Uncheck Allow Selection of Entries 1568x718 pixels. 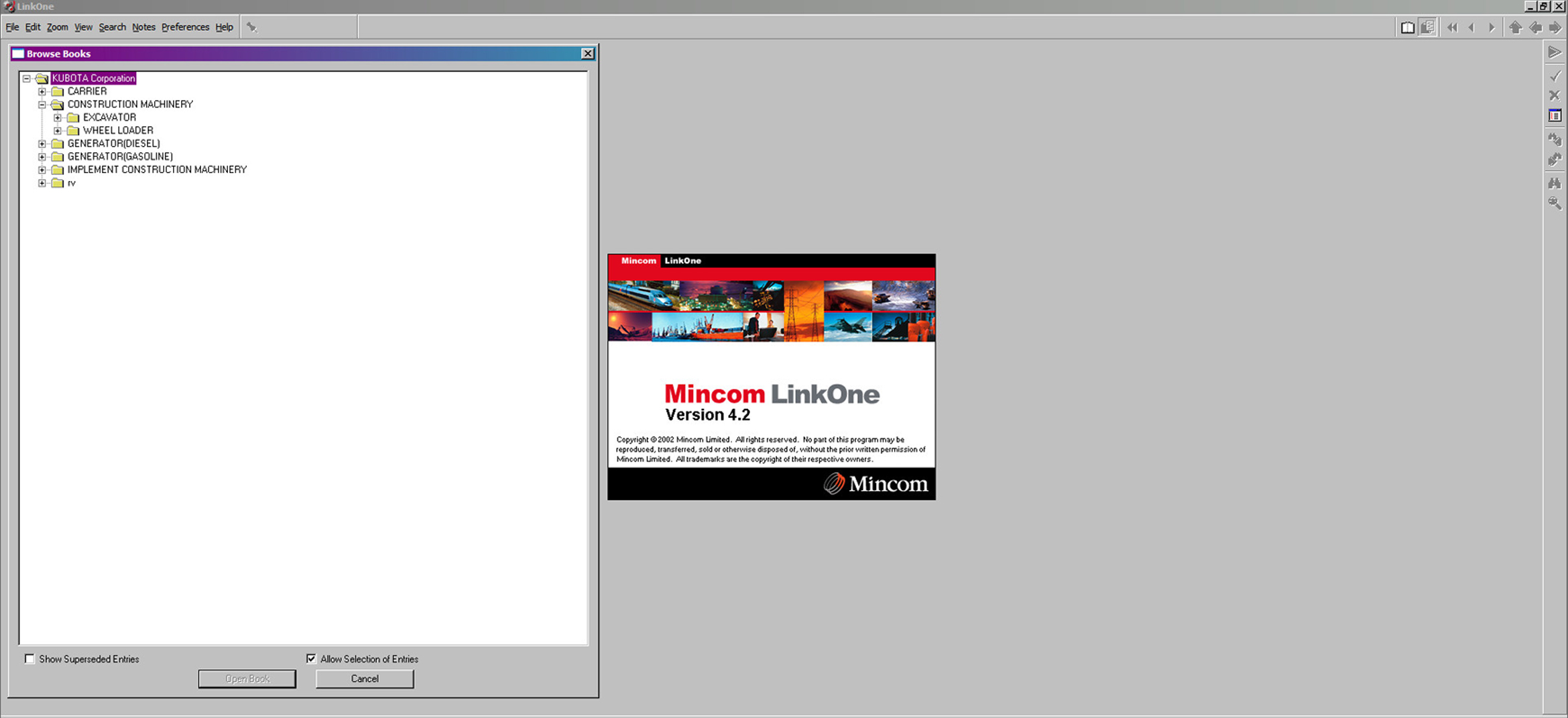click(x=311, y=659)
